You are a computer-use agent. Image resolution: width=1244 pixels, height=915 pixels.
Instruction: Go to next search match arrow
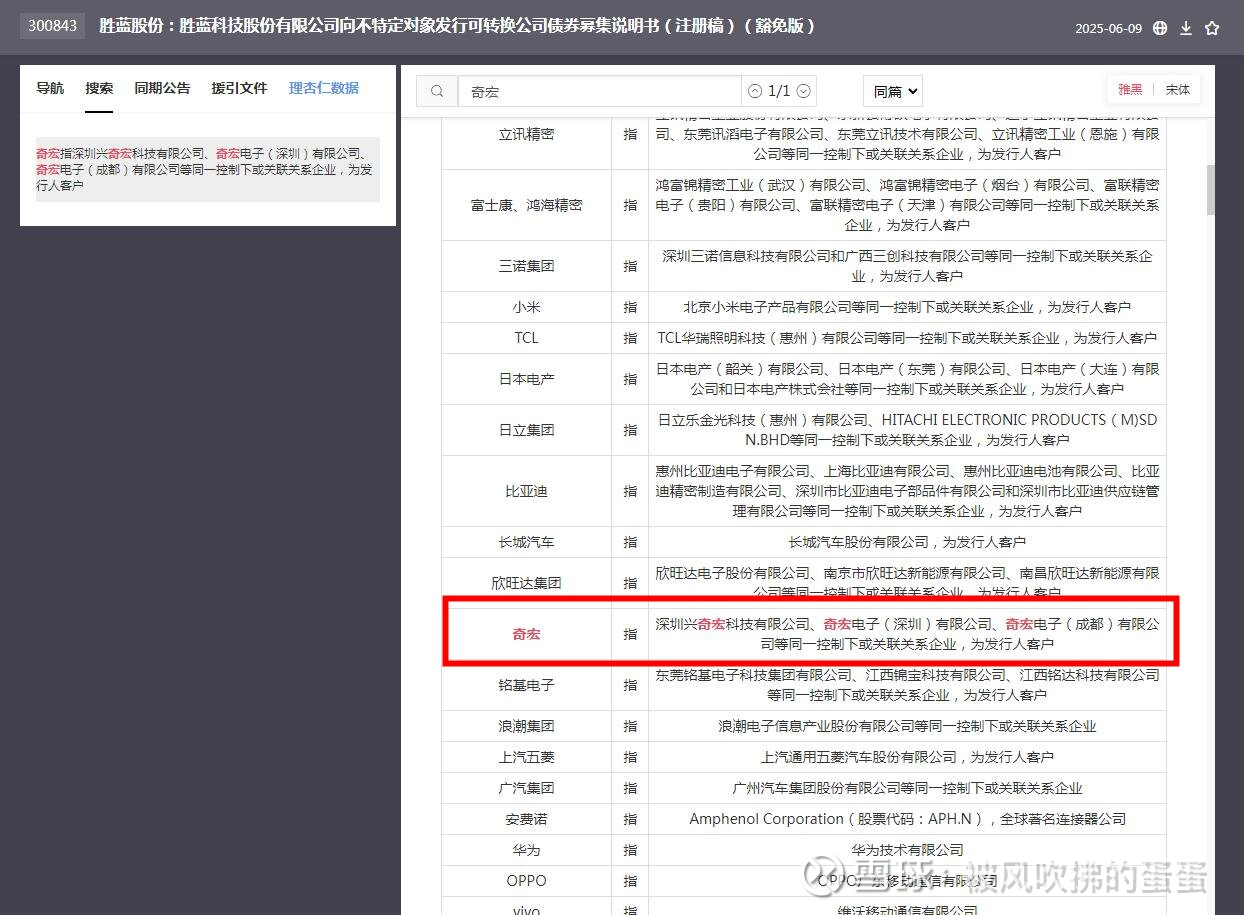click(803, 91)
